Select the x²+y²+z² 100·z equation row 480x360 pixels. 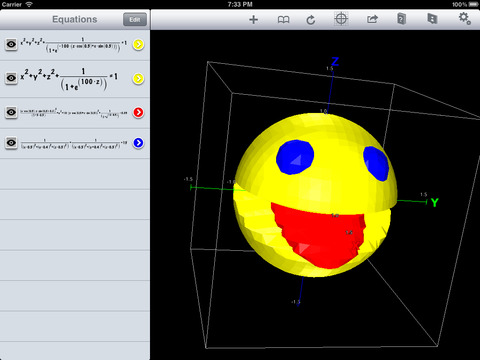coord(75,79)
